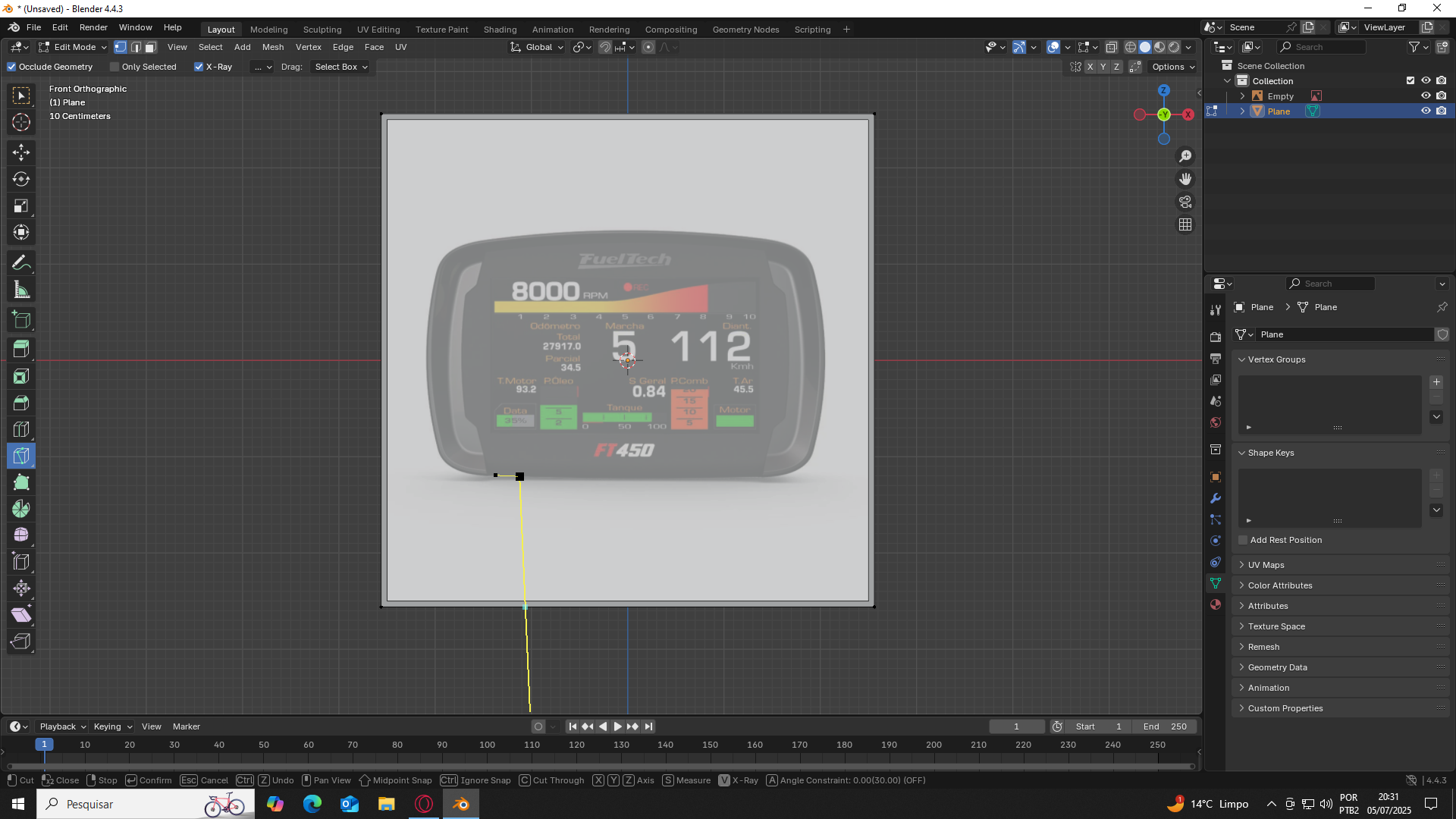Activate the Annotate pencil tool
This screenshot has height=819, width=1456.
click(x=21, y=263)
